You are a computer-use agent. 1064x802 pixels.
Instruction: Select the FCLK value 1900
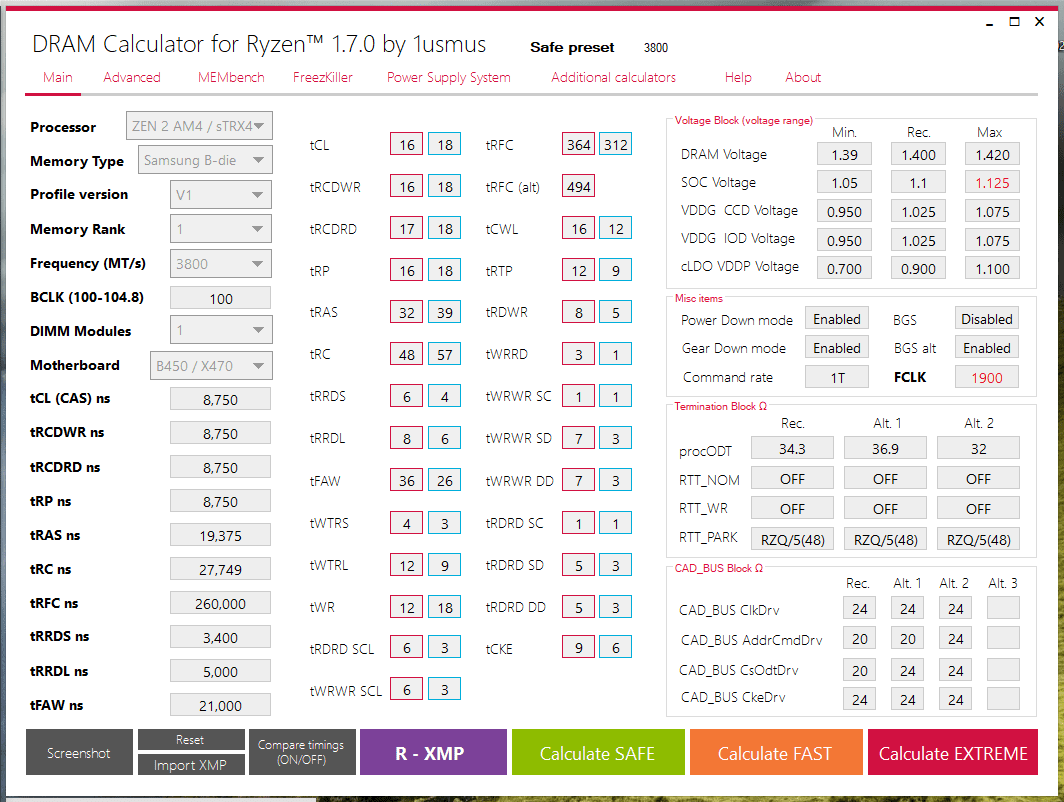click(x=987, y=377)
